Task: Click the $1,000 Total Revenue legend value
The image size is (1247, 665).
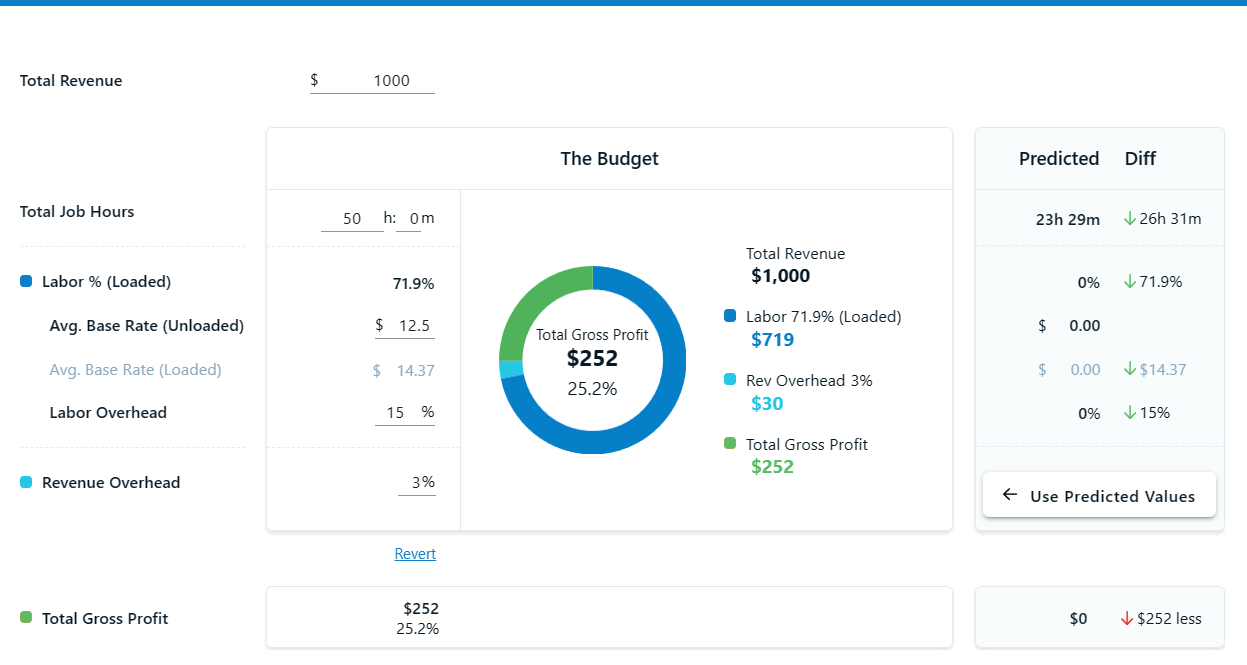Action: click(x=781, y=276)
